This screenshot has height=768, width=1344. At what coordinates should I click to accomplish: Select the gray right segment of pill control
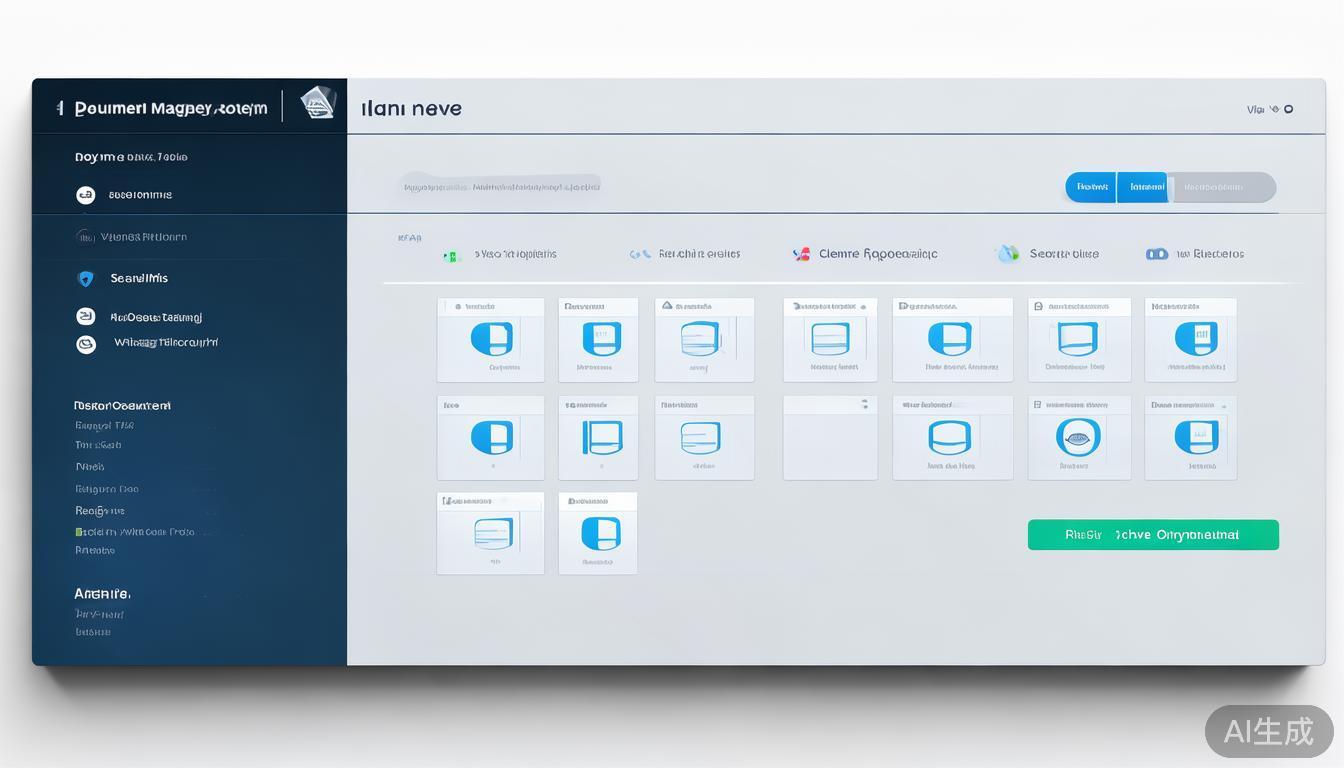[x=1222, y=187]
